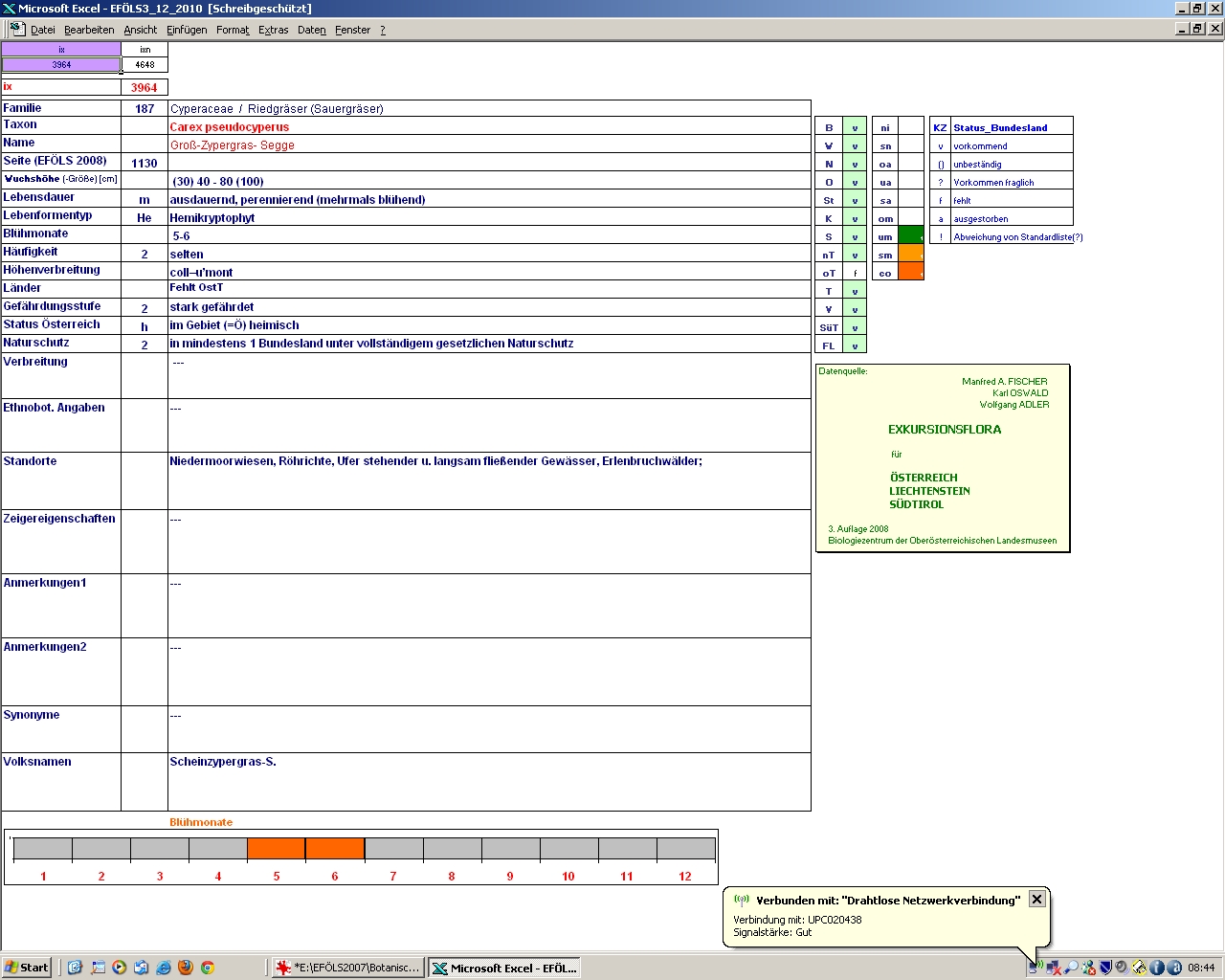Select the 'B' Bundesland status cell
1225x980 pixels.
click(x=829, y=127)
